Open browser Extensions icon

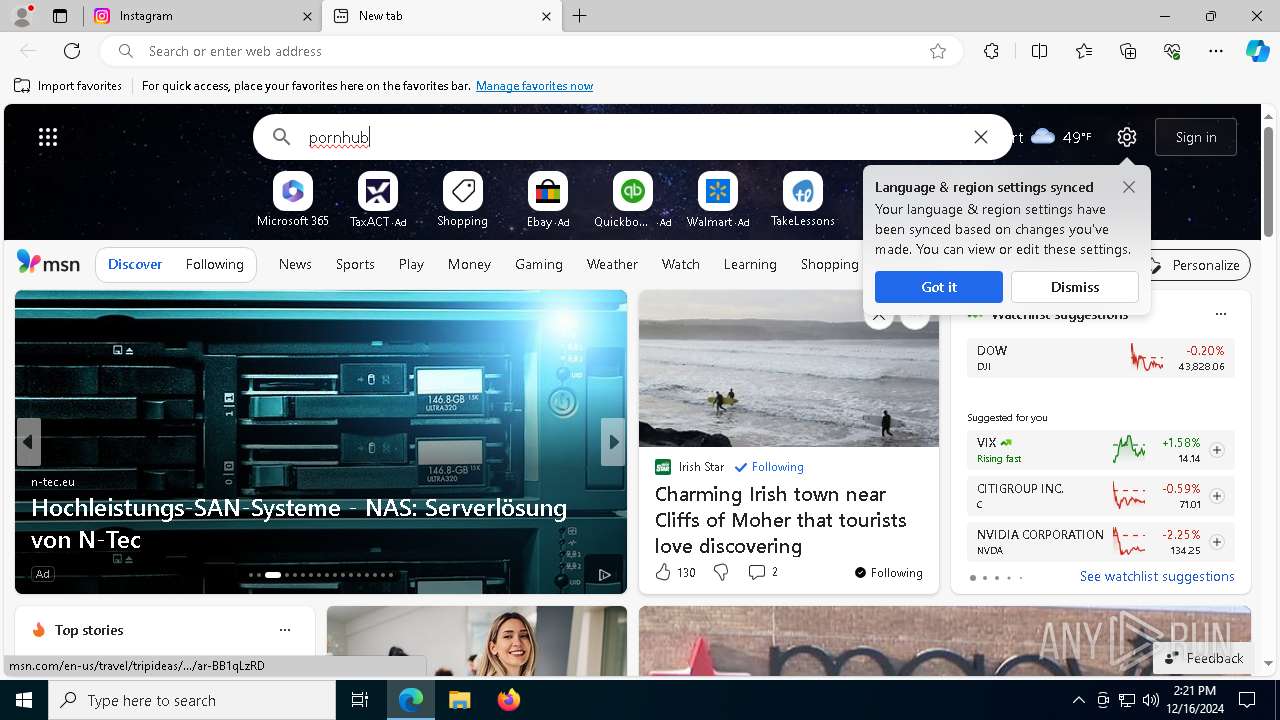(991, 51)
